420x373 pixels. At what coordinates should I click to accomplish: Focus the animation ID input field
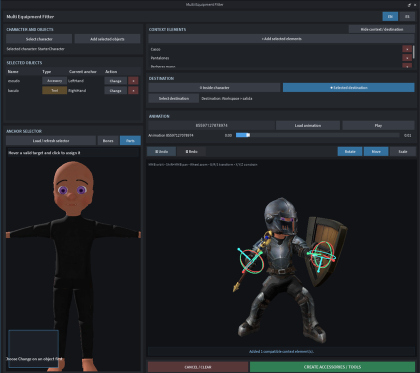pos(211,125)
